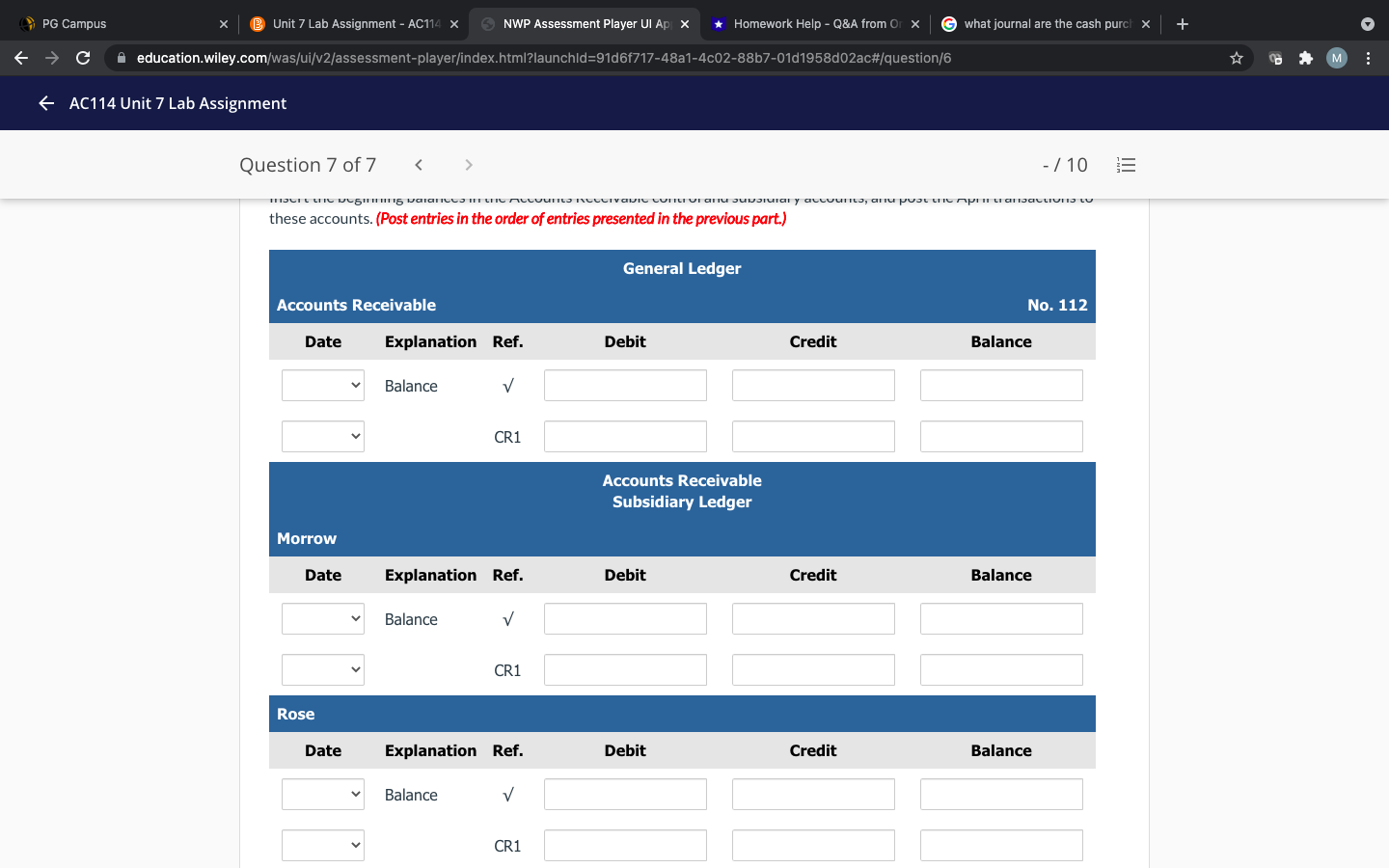Click the red 'Post entries in the order' instruction
1389x868 pixels.
pyautogui.click(x=582, y=219)
